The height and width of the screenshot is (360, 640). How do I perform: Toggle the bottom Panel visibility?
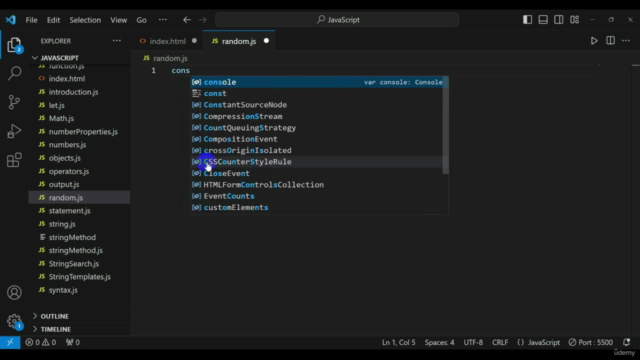pos(543,20)
